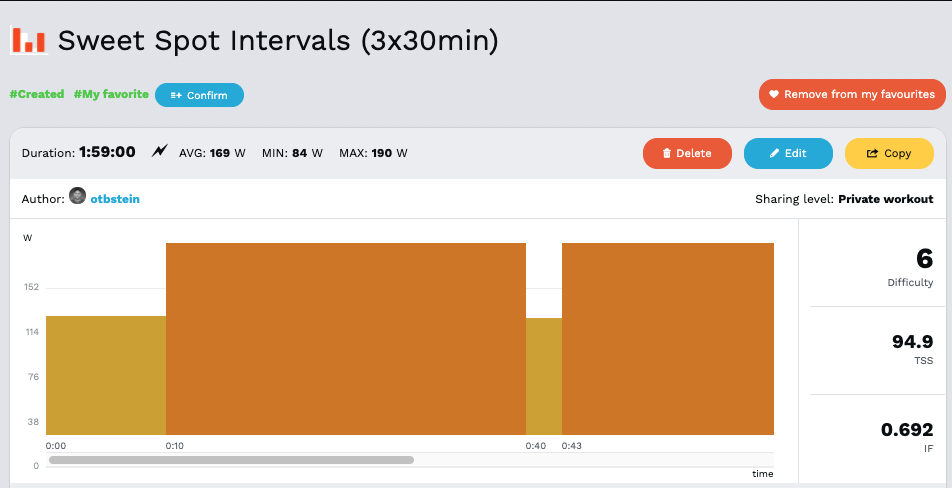The height and width of the screenshot is (488, 952).
Task: Open the #Created tag
Action: pyautogui.click(x=37, y=94)
